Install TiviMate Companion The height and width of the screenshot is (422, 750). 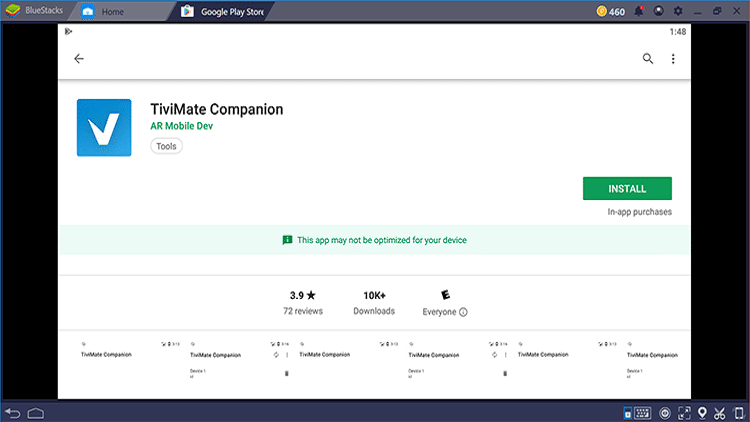[x=627, y=189]
